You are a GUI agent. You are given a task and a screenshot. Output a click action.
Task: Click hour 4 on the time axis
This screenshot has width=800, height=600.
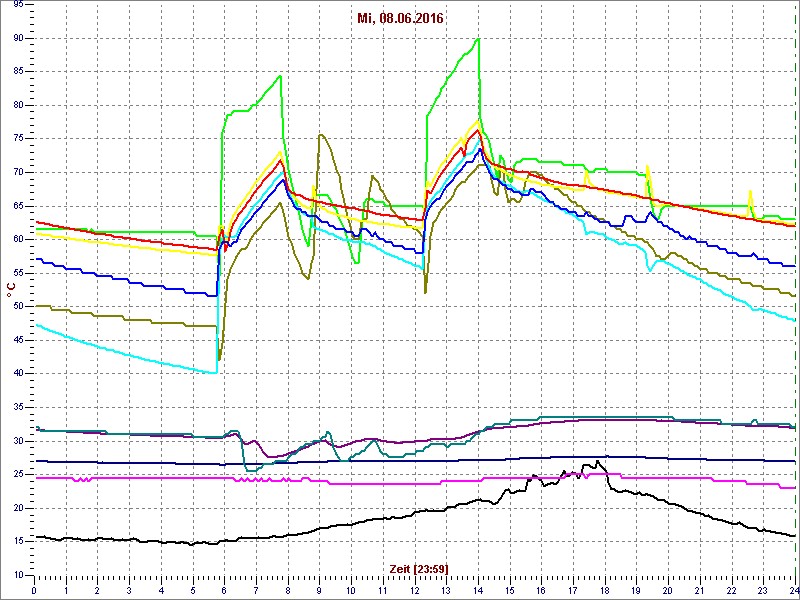(x=161, y=591)
